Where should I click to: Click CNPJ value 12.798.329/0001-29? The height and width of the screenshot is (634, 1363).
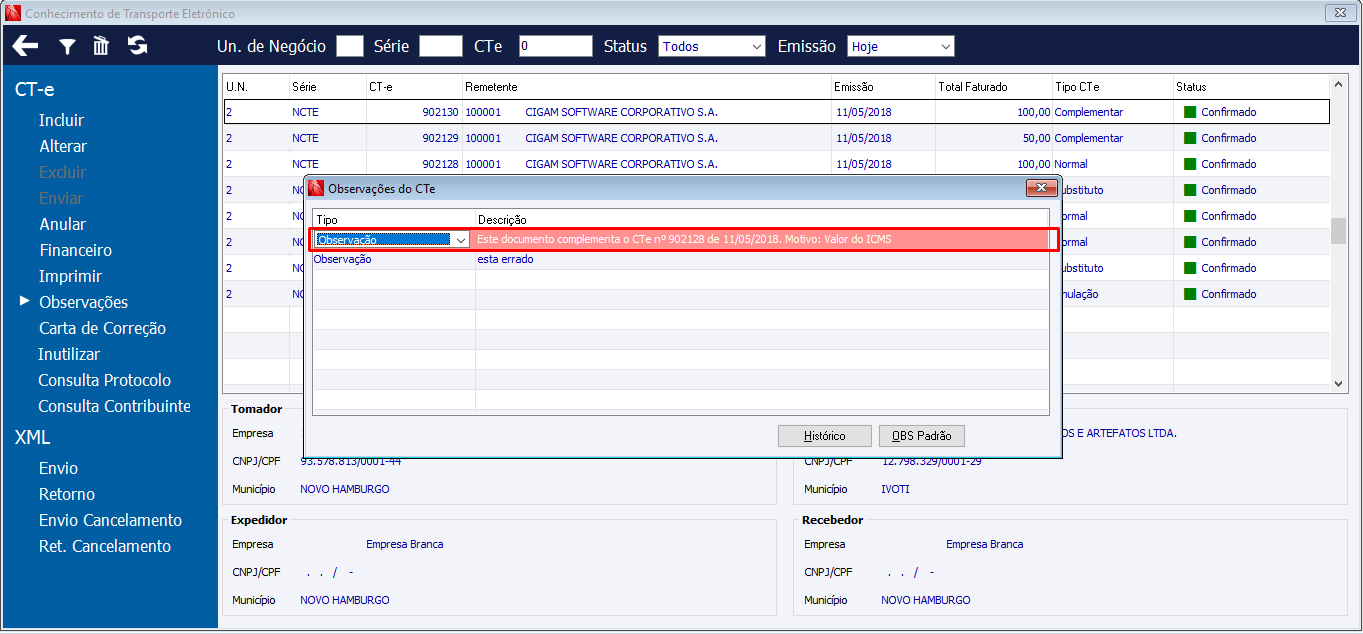pos(931,462)
